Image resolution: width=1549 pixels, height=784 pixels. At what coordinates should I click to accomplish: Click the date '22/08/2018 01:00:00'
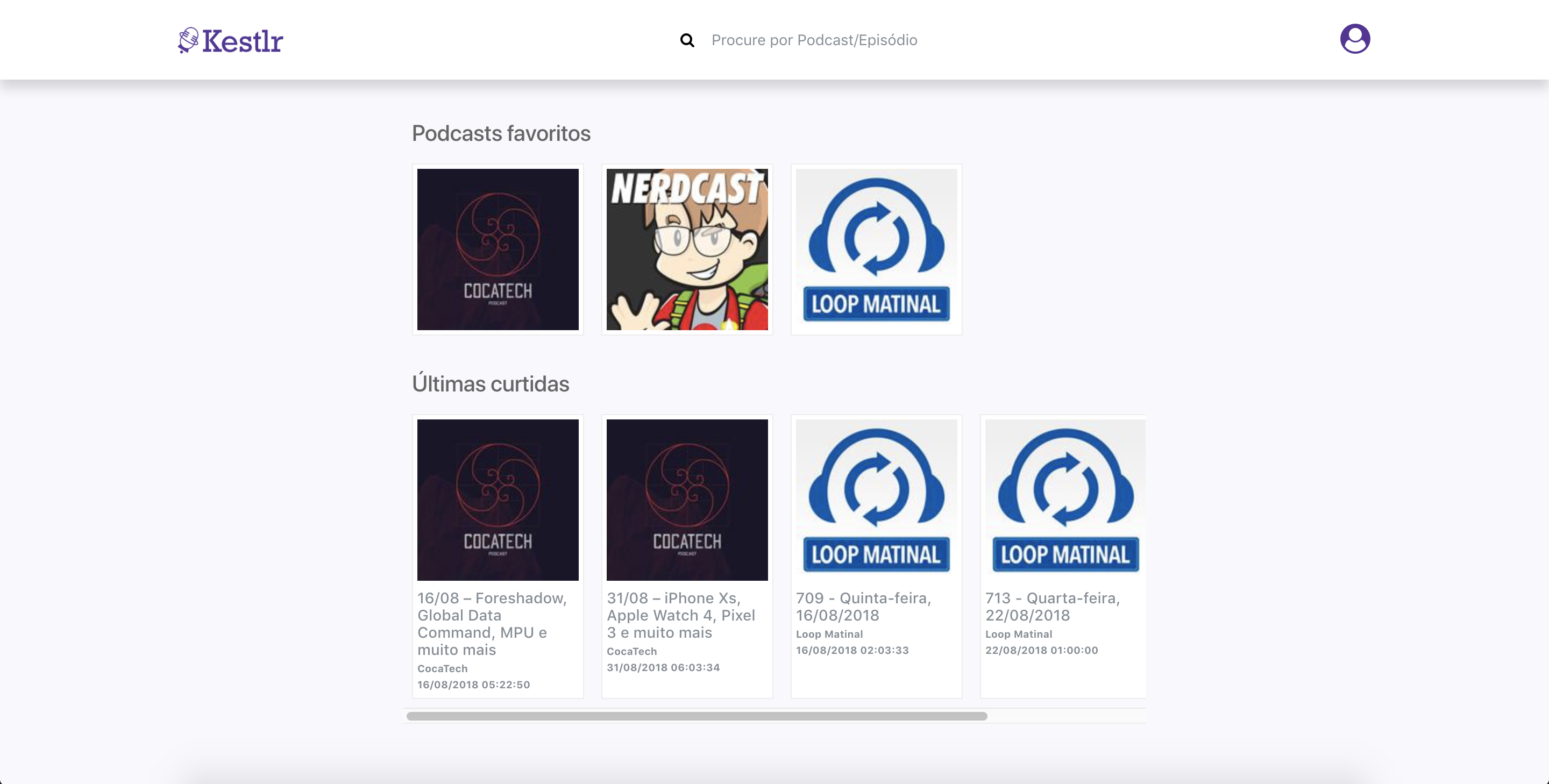pyautogui.click(x=1041, y=651)
